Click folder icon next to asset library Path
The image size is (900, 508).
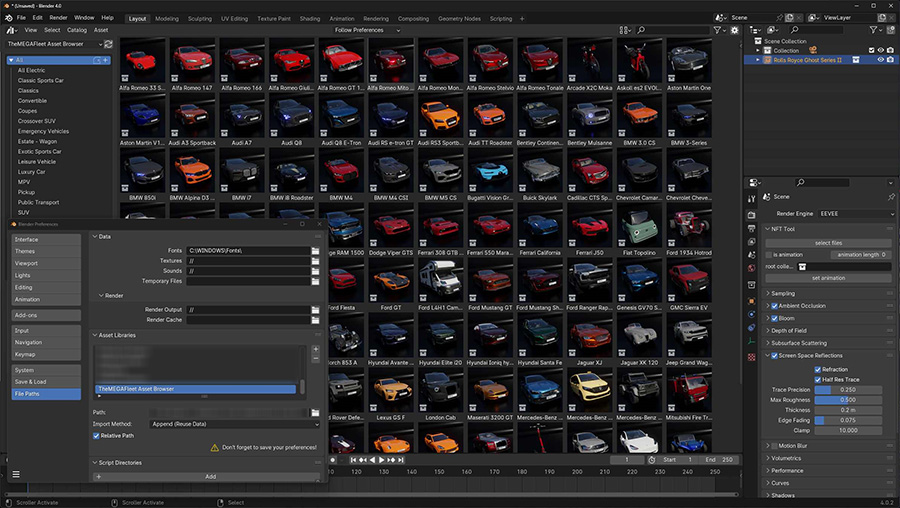315,413
